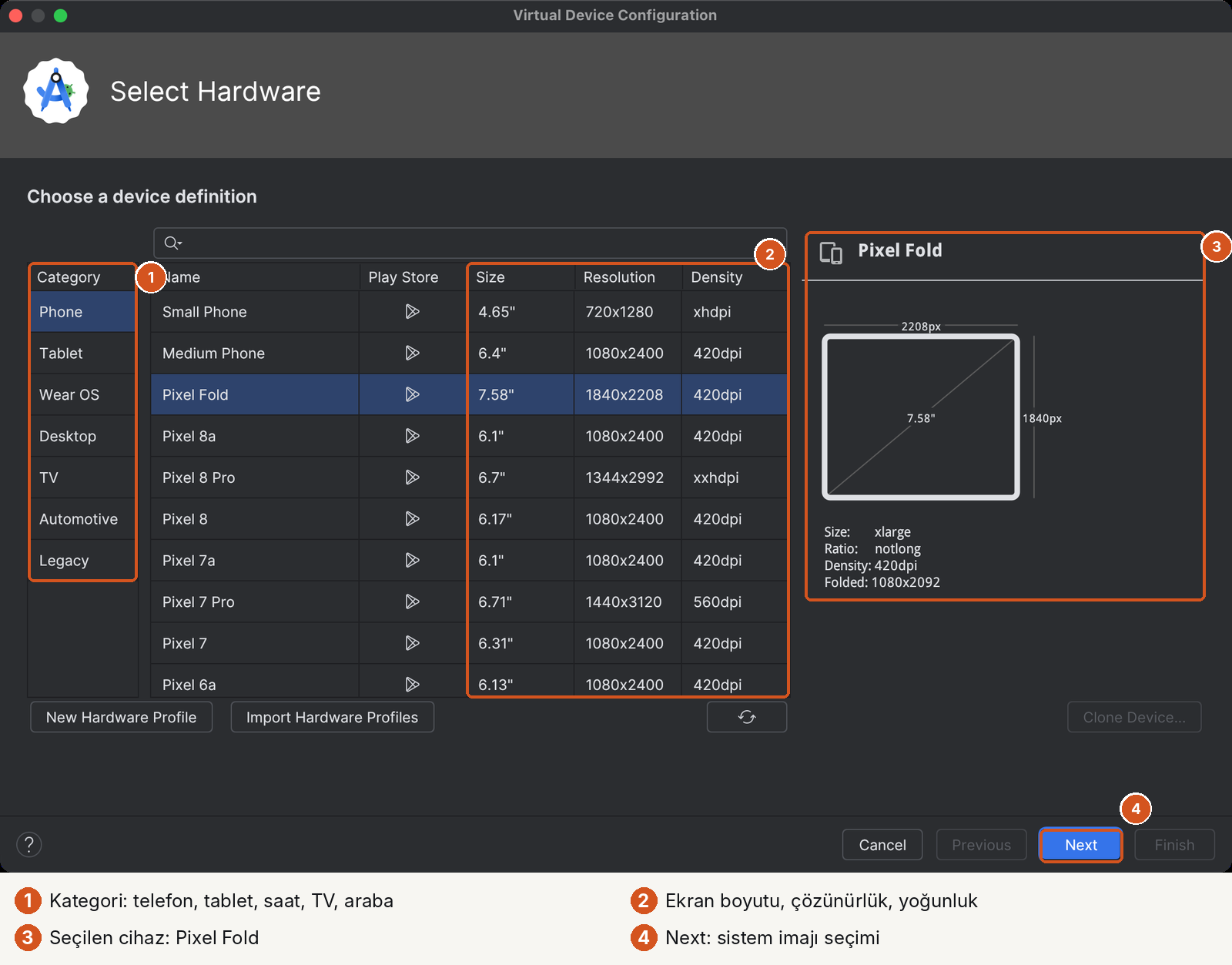
Task: Select the Pixel 6a device name
Action: click(x=189, y=685)
